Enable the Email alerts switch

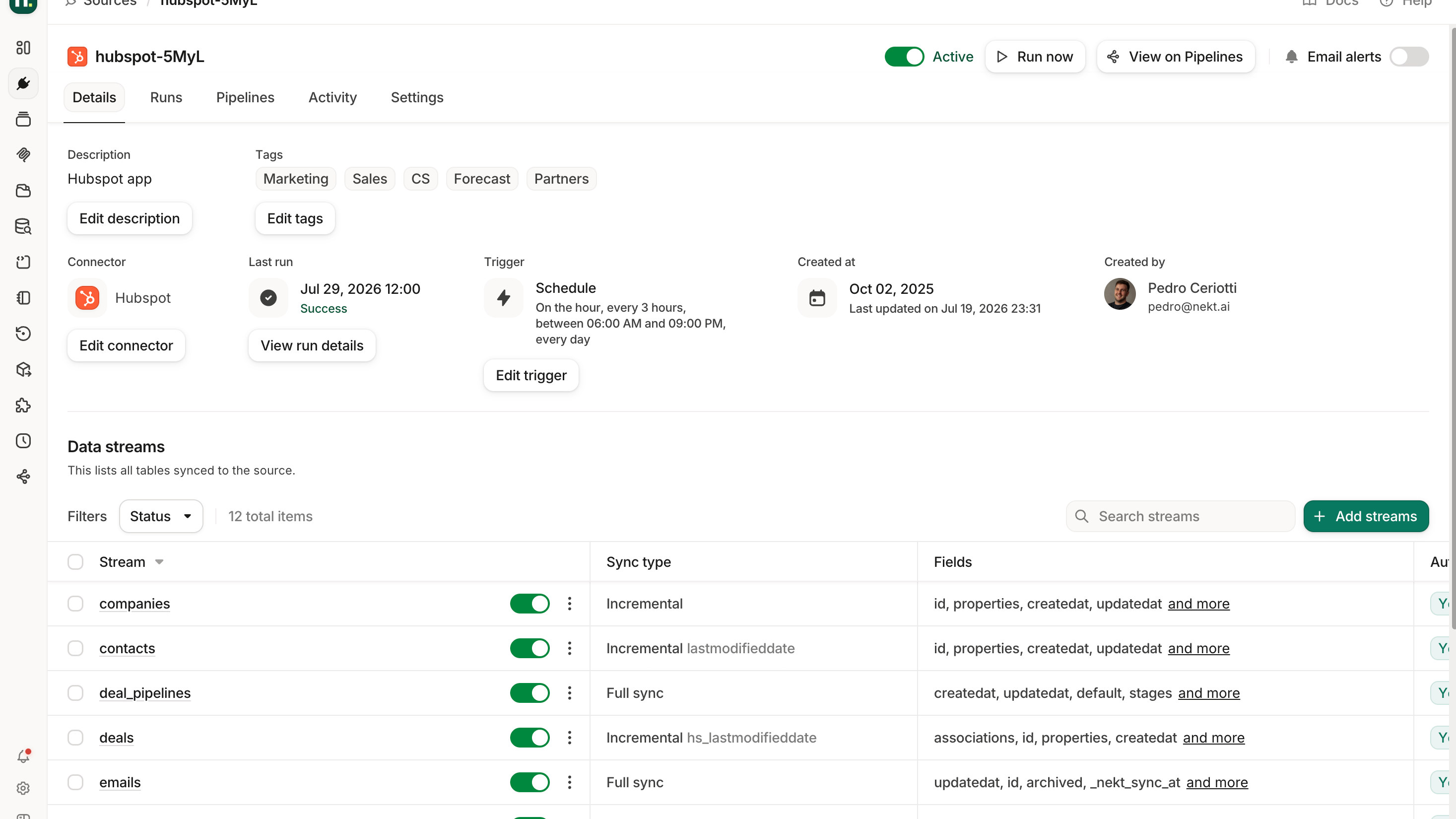[x=1410, y=57]
